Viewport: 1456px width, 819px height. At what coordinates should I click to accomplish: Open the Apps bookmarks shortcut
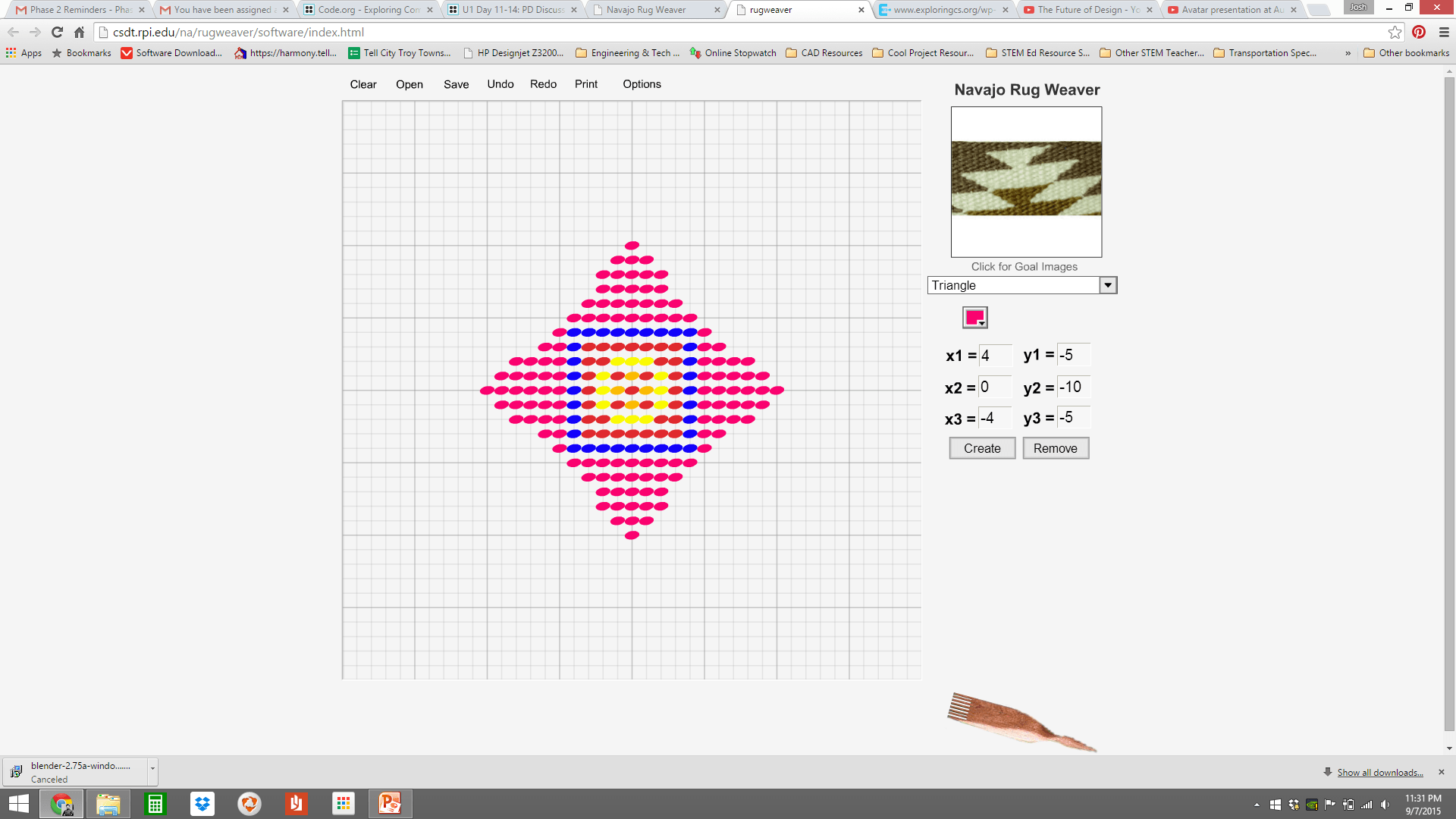24,53
